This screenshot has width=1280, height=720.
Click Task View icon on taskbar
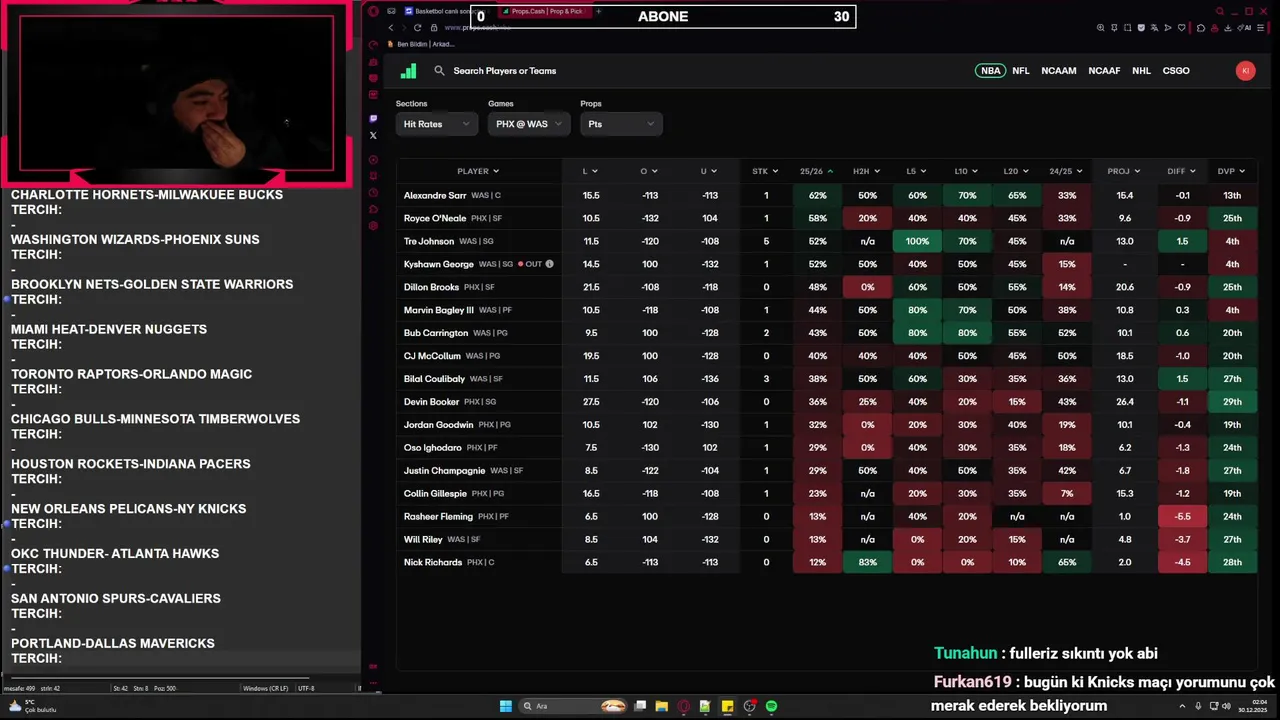pos(640,706)
